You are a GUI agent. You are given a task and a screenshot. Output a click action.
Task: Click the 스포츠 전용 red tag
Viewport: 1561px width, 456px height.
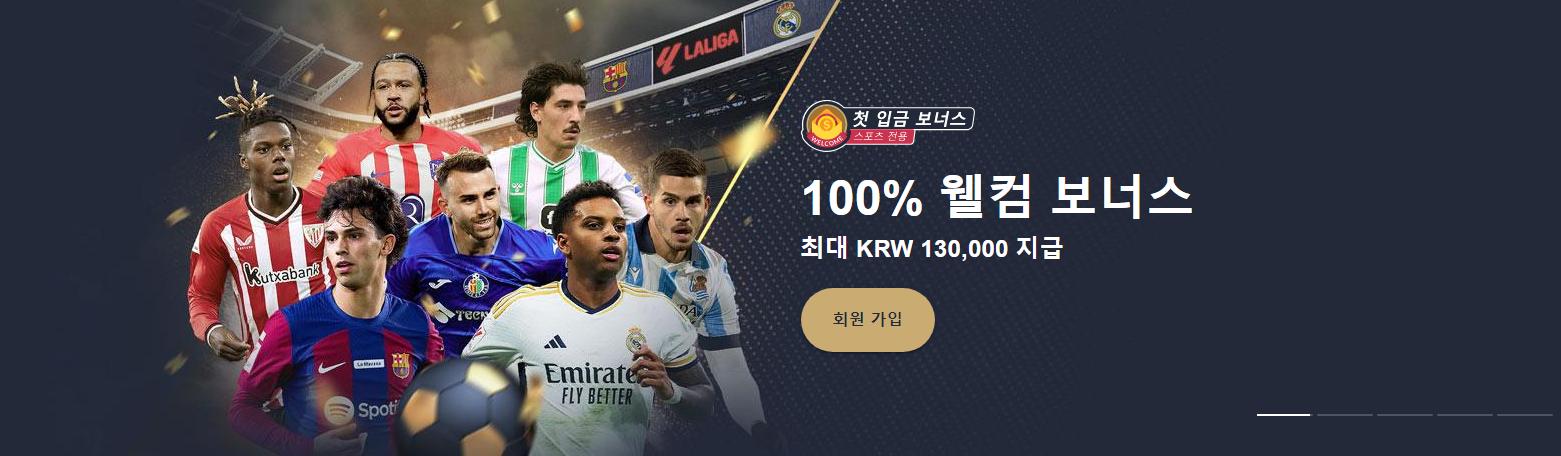[880, 135]
